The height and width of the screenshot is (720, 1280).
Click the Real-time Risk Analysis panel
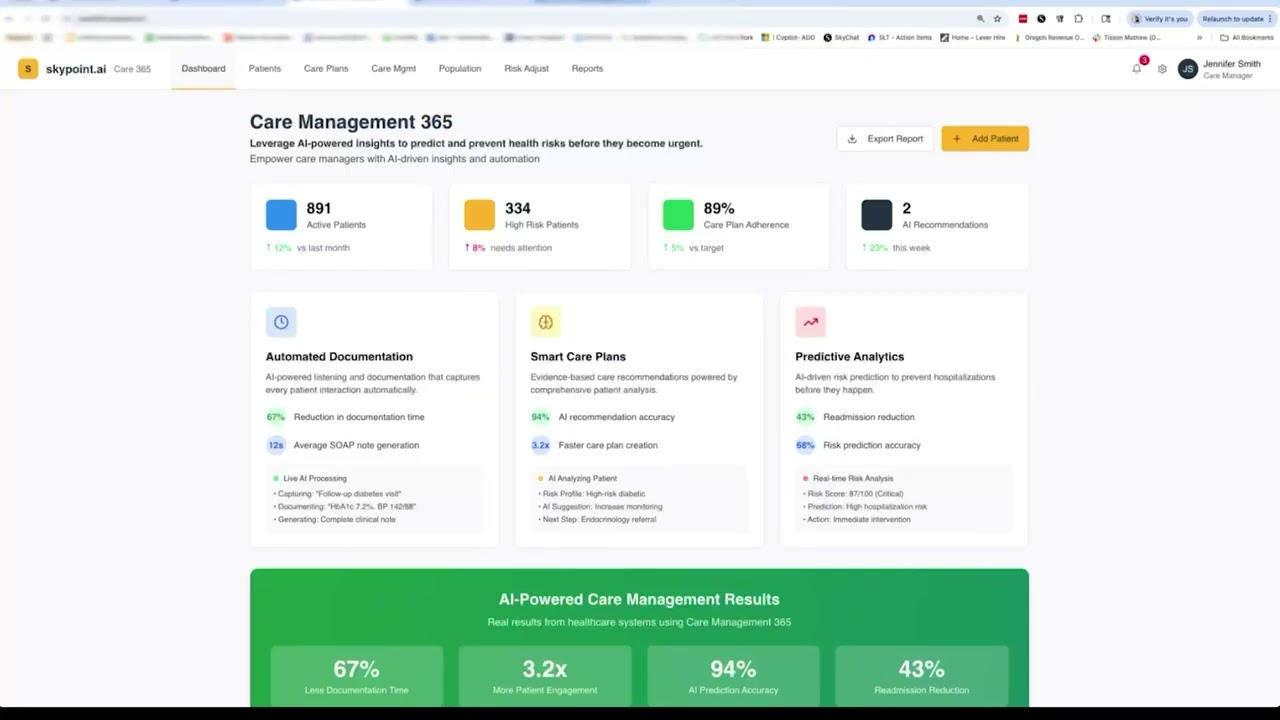click(904, 498)
